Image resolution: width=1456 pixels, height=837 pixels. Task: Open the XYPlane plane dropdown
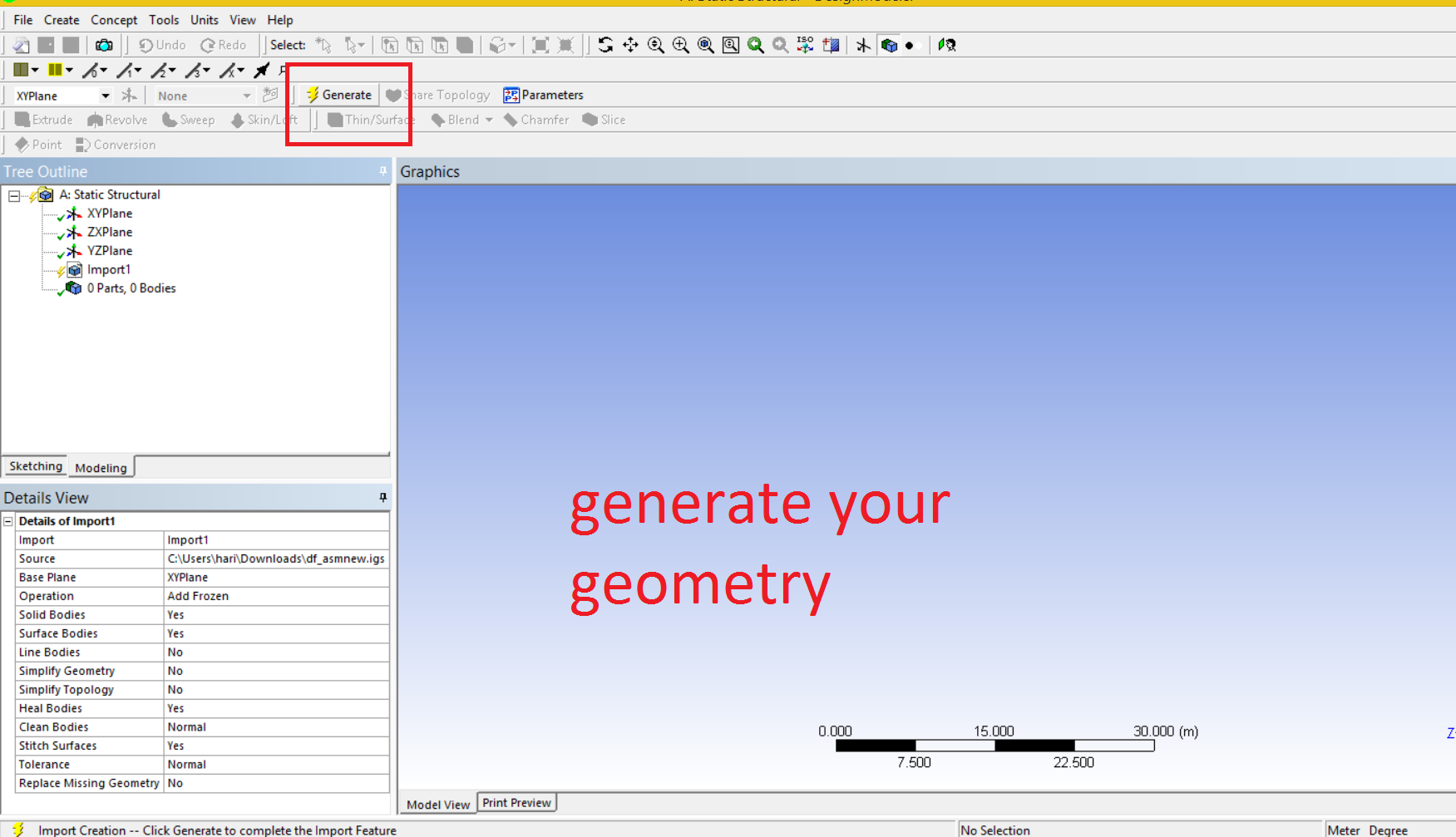(105, 96)
